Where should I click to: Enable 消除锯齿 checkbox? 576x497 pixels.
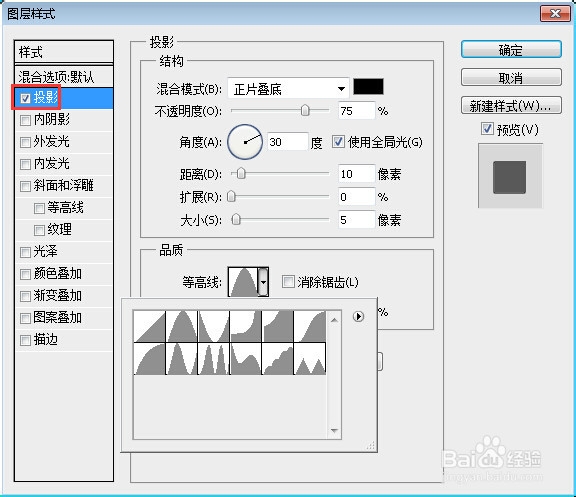tap(288, 282)
